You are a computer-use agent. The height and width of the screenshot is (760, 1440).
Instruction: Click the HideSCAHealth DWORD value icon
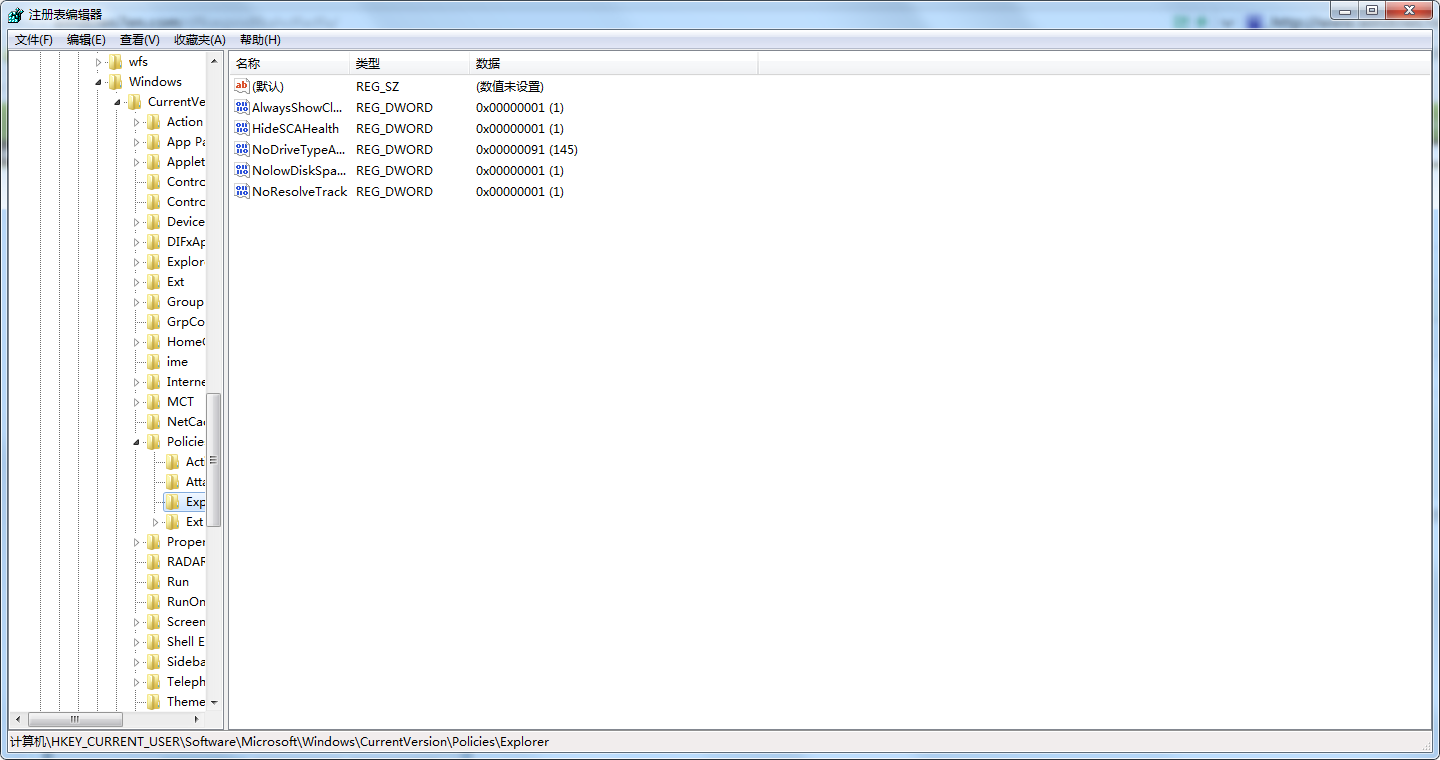pos(242,128)
